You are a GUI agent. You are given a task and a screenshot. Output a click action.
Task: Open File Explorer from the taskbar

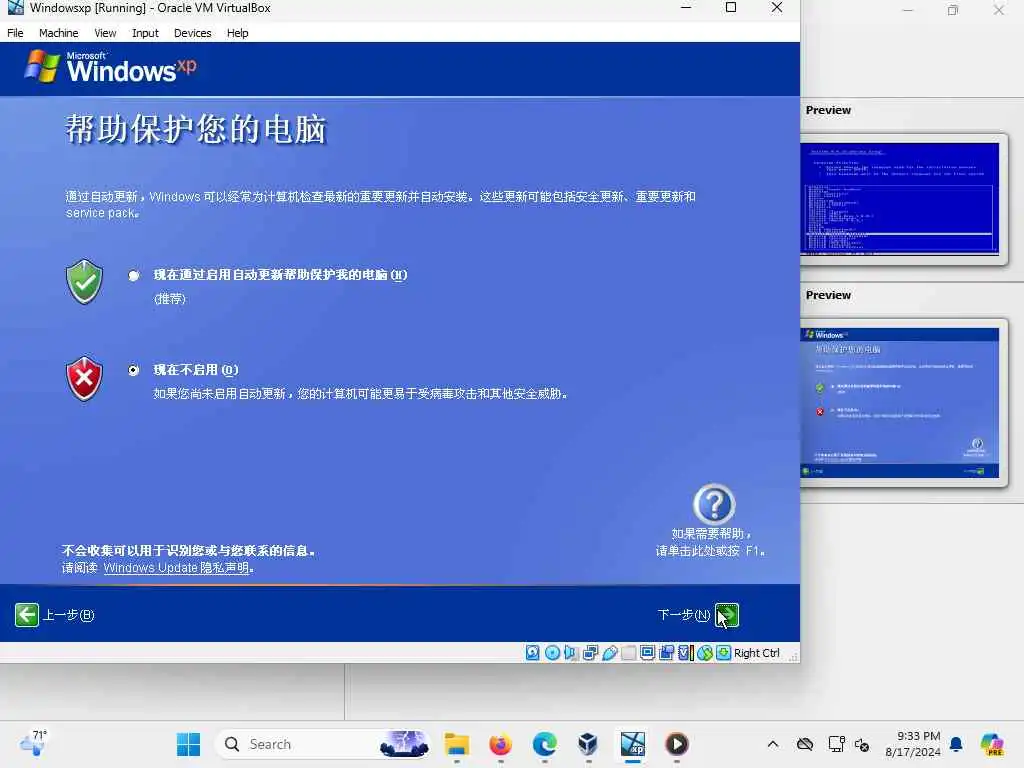(x=456, y=744)
